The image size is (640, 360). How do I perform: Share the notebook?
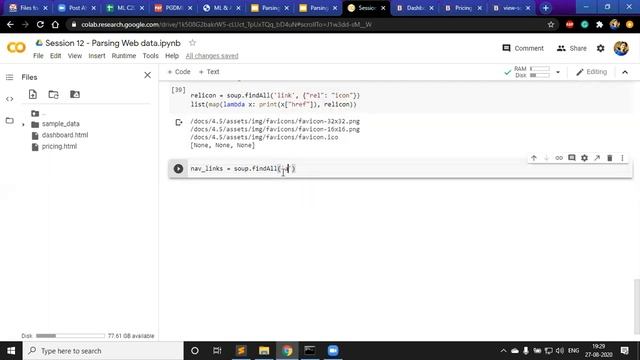(571, 48)
